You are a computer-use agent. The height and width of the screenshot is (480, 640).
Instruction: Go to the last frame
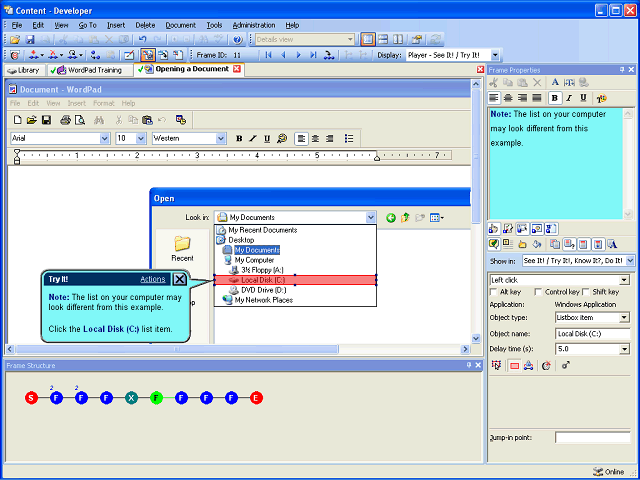[313, 55]
